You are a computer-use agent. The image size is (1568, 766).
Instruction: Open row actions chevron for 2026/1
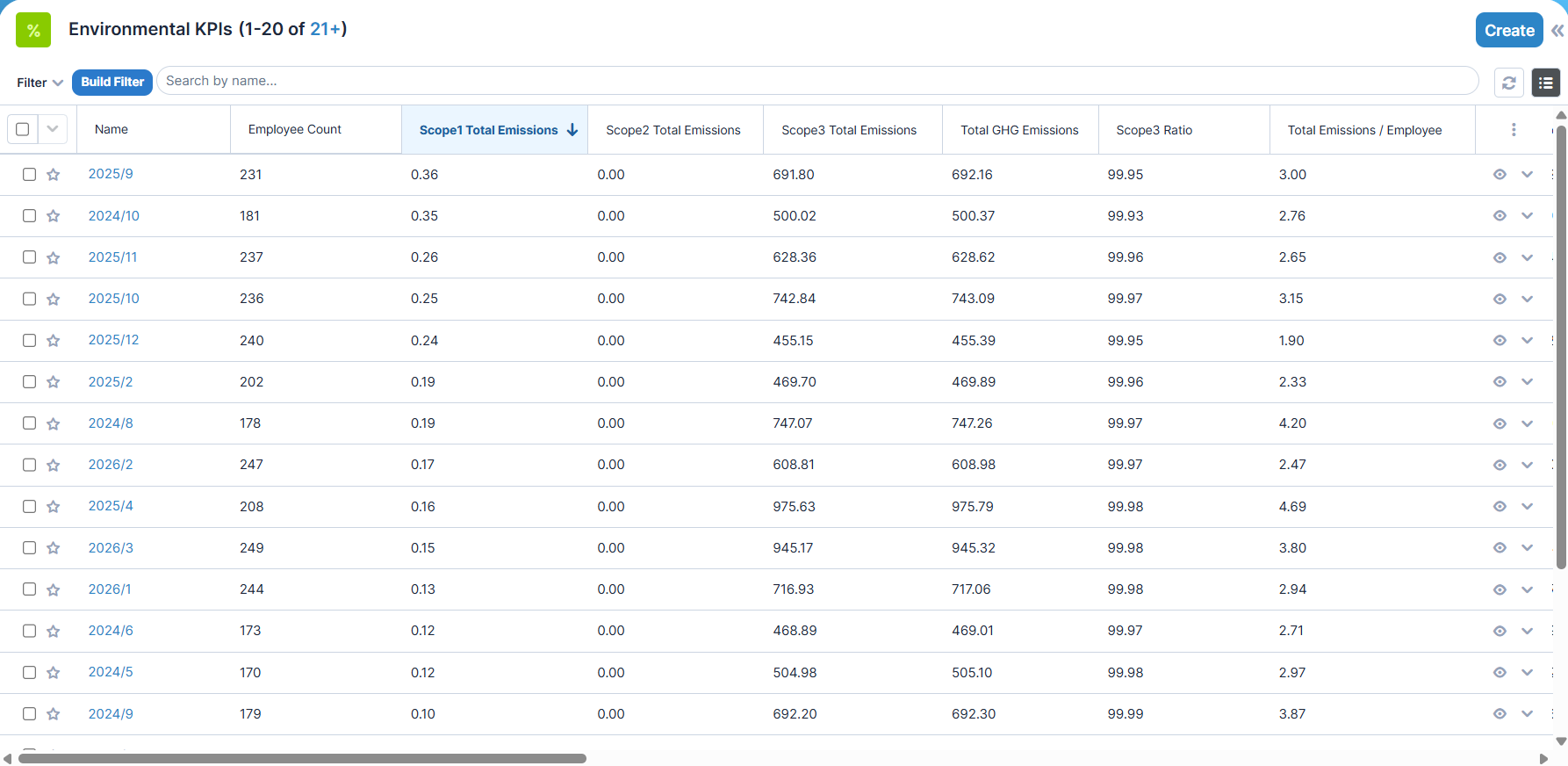tap(1527, 589)
